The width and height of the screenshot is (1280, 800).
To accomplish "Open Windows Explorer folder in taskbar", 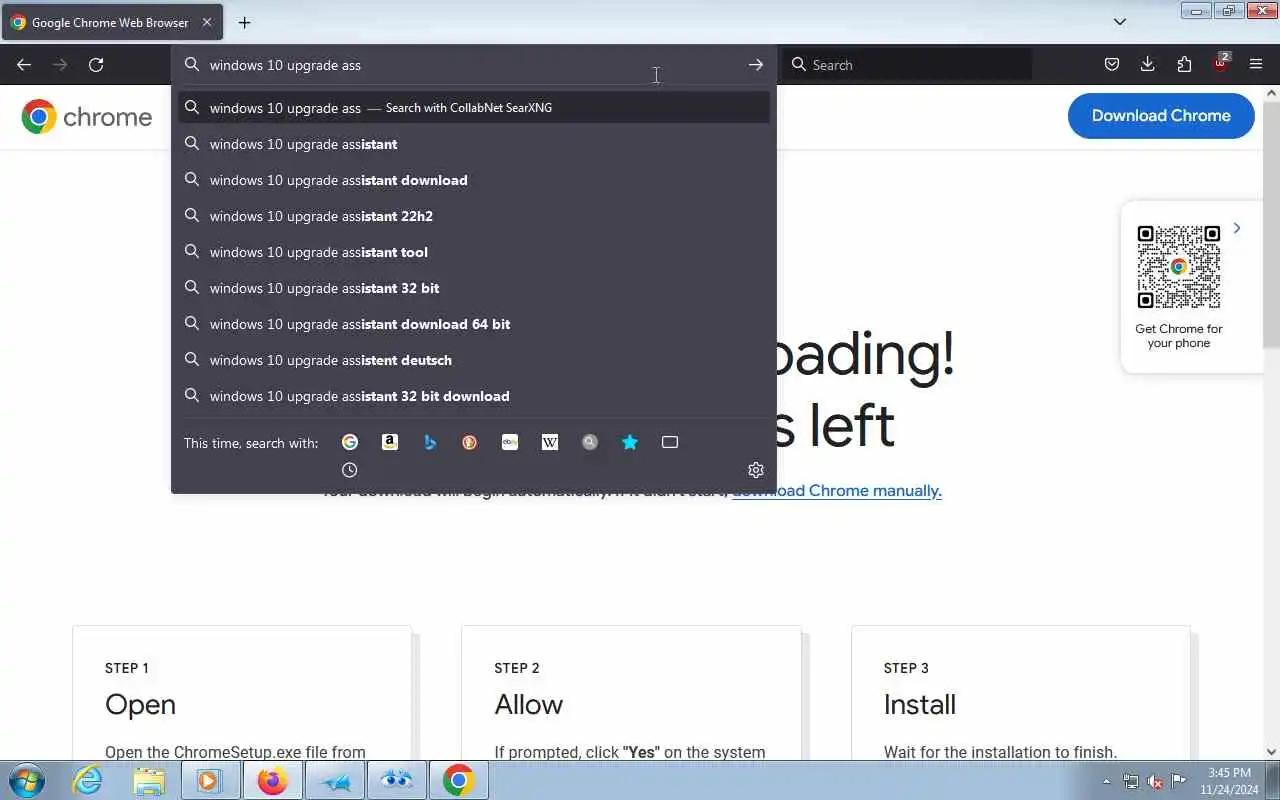I will point(149,780).
